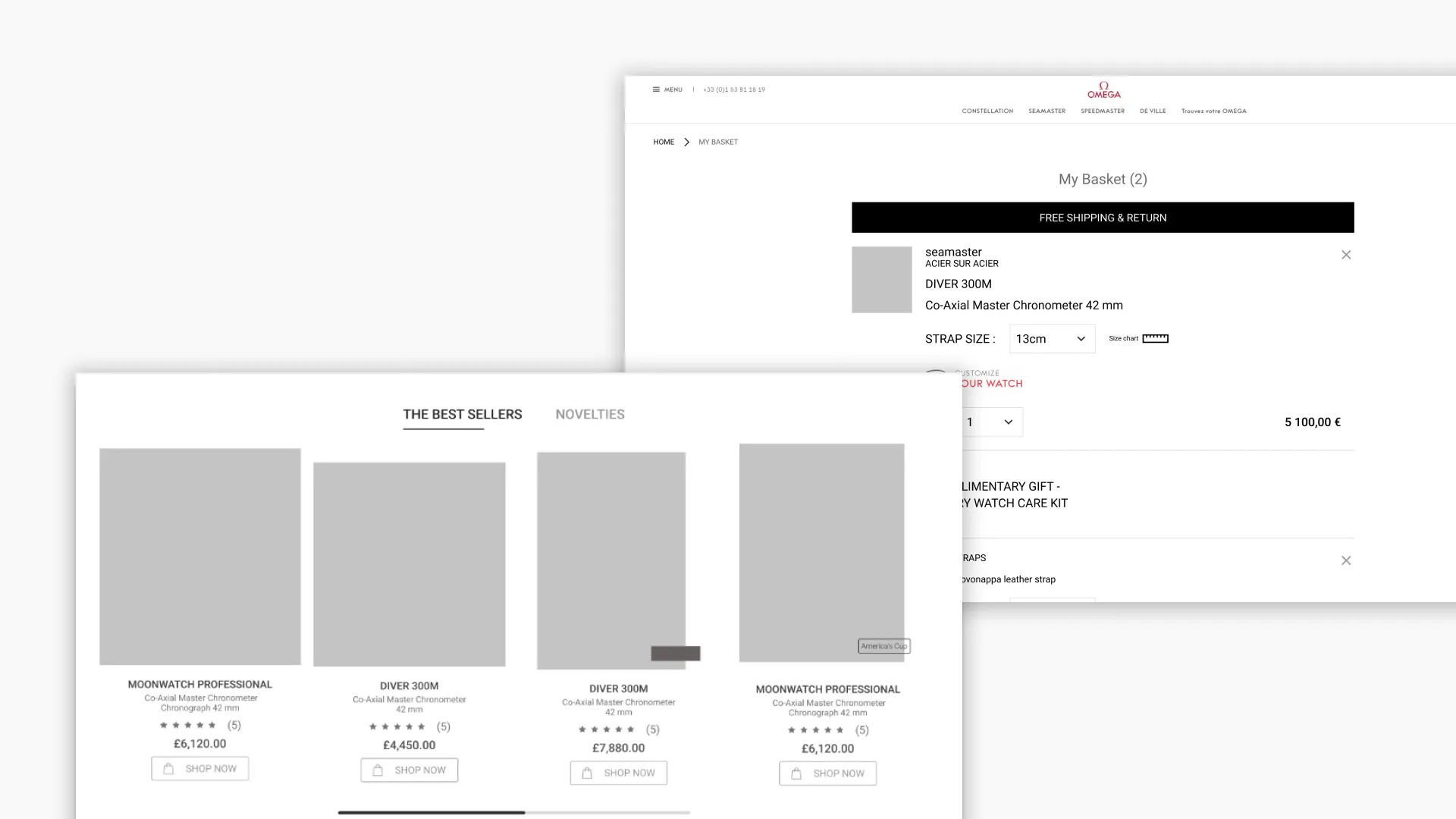Screen dimensions: 1456x819
Task: Close the STRAPS section X button
Action: coord(1346,560)
